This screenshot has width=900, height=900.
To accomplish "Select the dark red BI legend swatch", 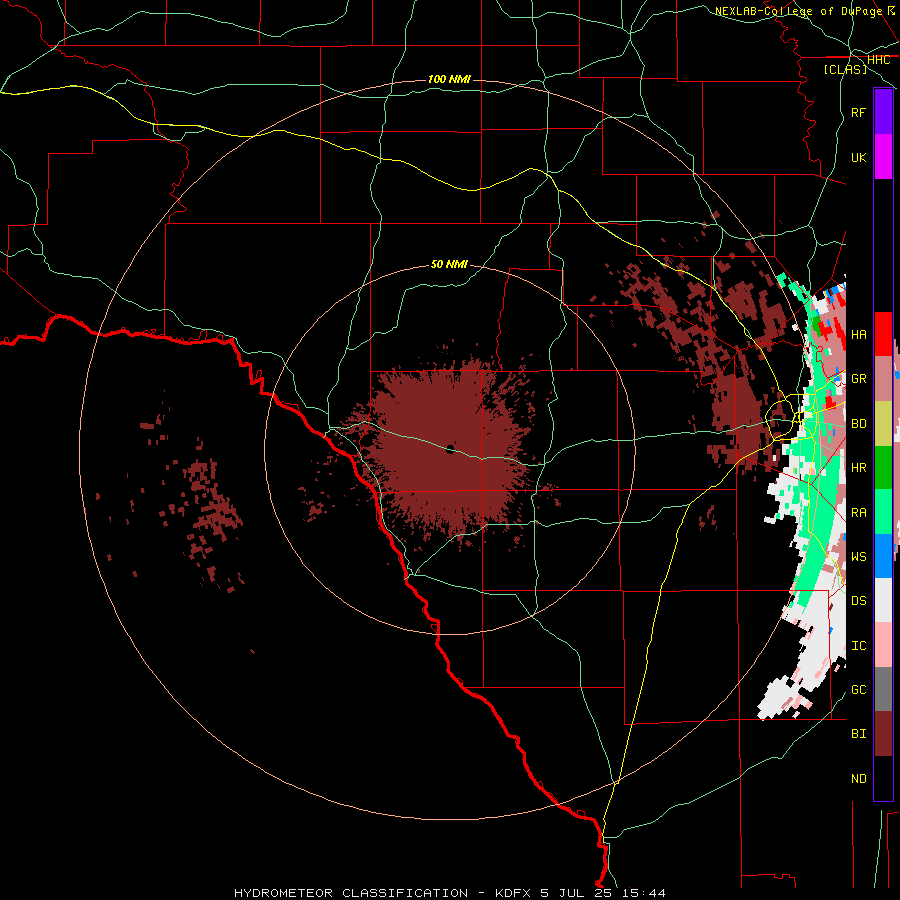I will (x=883, y=734).
